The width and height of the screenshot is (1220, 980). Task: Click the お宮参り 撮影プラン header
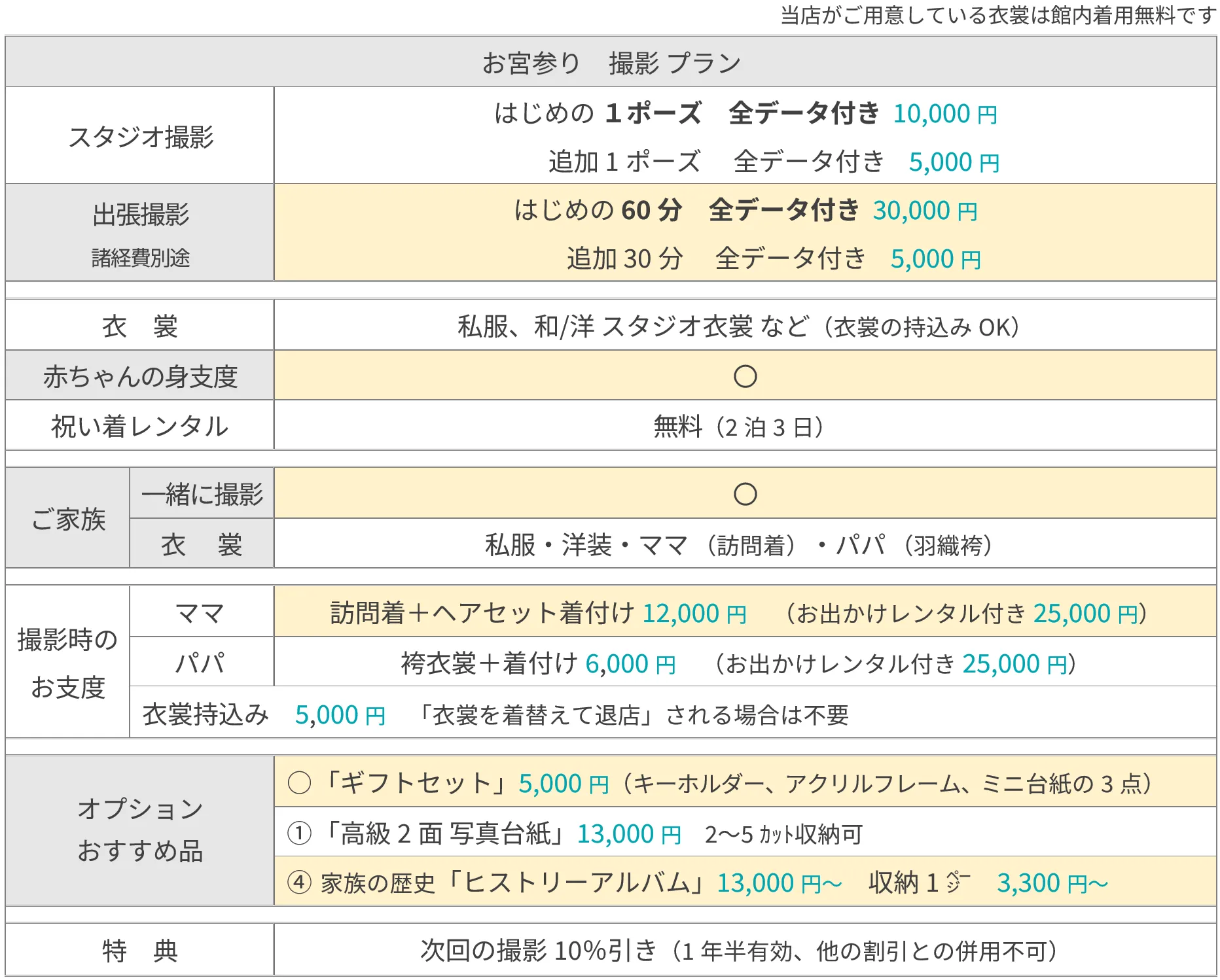(x=611, y=62)
